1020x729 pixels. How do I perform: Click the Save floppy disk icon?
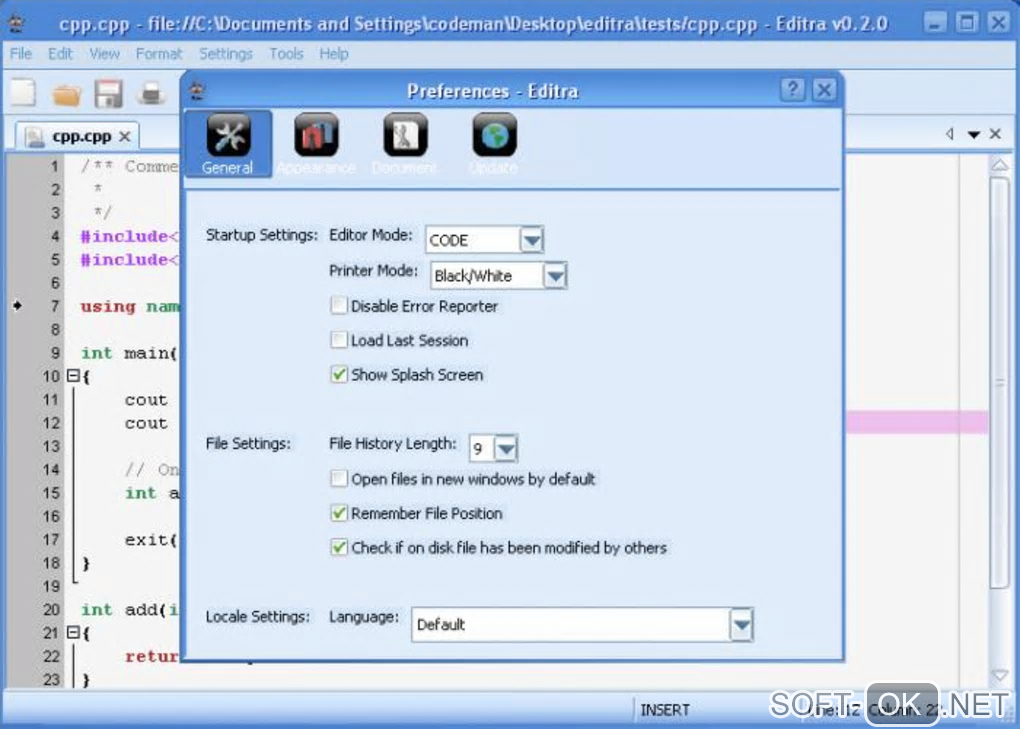pyautogui.click(x=109, y=94)
